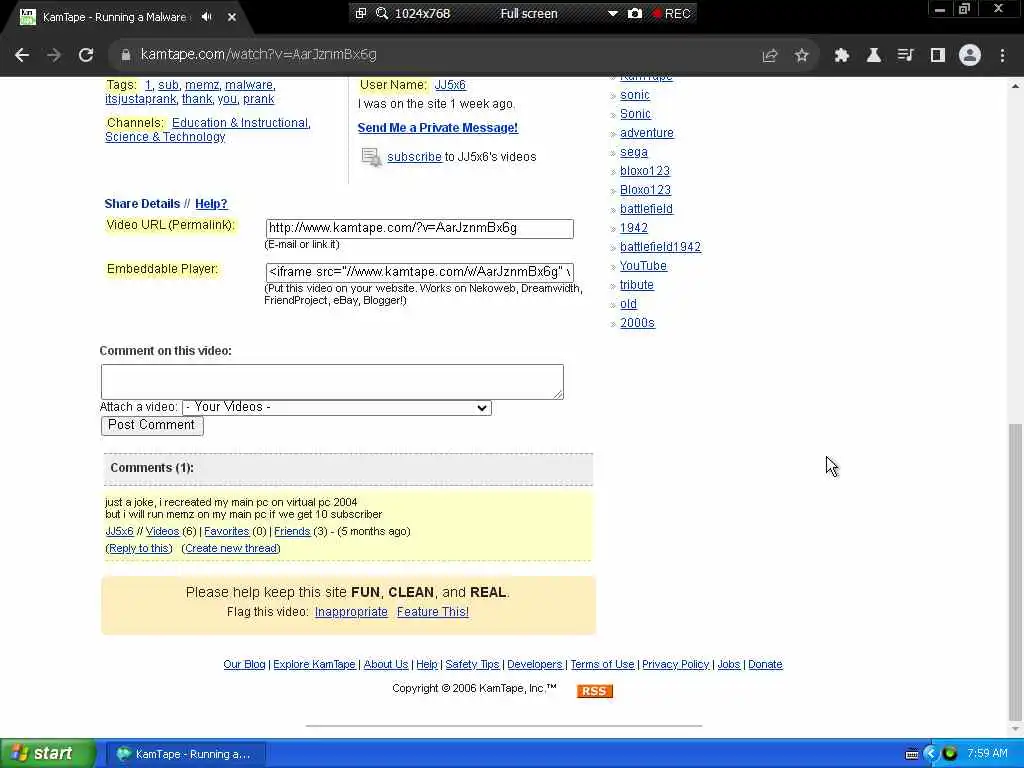Open Science & Technology channel link

coord(165,136)
